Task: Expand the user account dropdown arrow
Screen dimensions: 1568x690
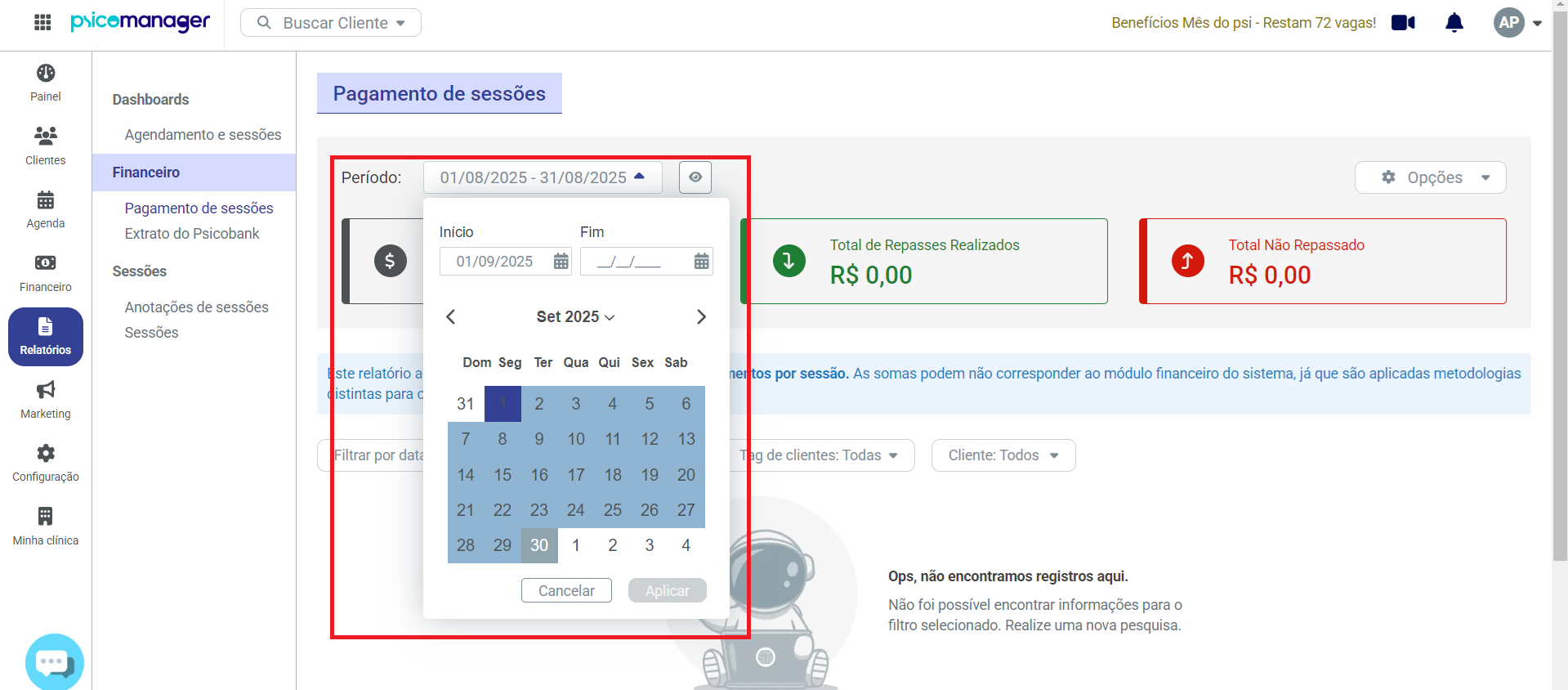Action: (x=1537, y=24)
